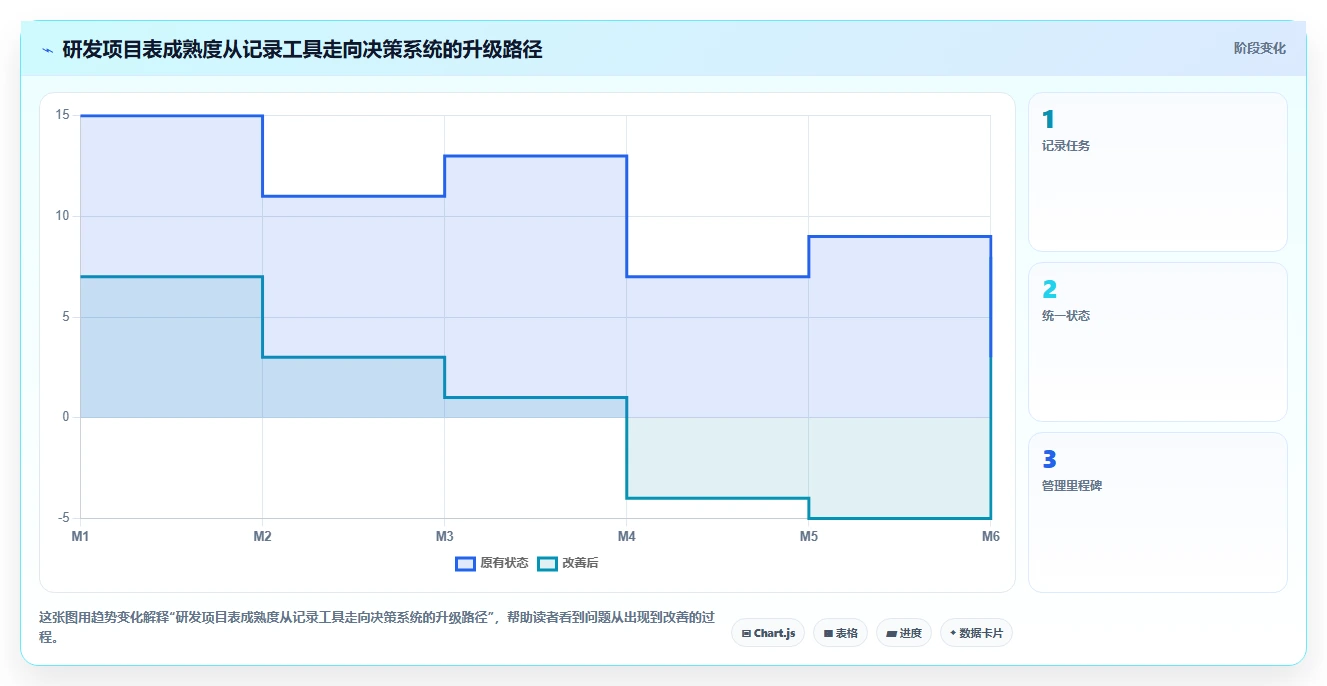Open the 记录任务 stage card
1327x686 pixels.
[1158, 172]
